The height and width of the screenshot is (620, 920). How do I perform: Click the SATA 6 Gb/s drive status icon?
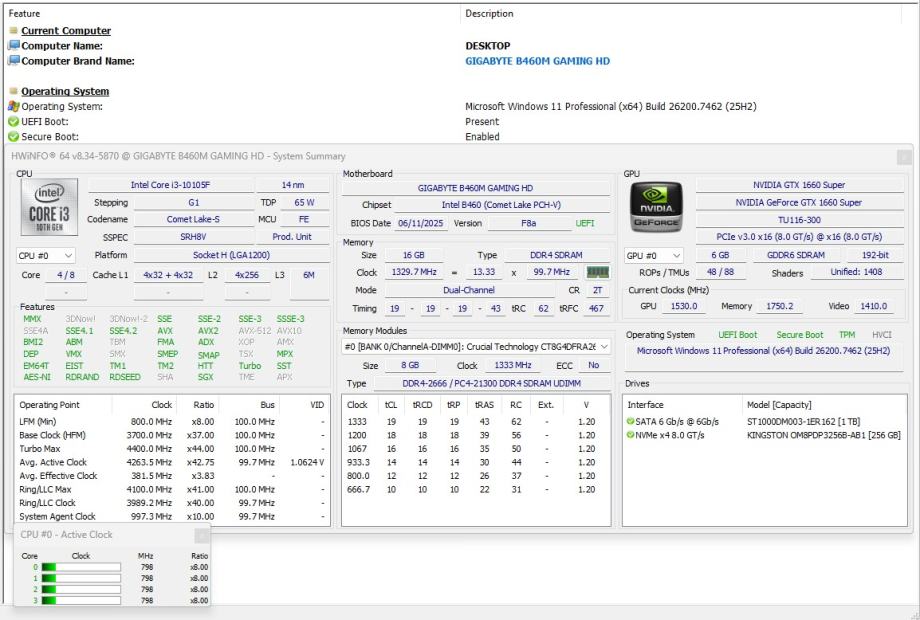(x=629, y=421)
